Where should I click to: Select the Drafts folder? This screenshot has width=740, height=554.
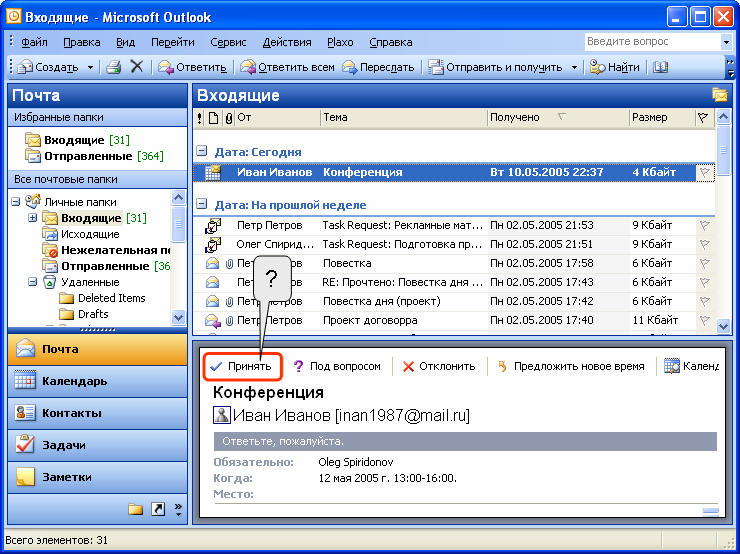[x=84, y=314]
